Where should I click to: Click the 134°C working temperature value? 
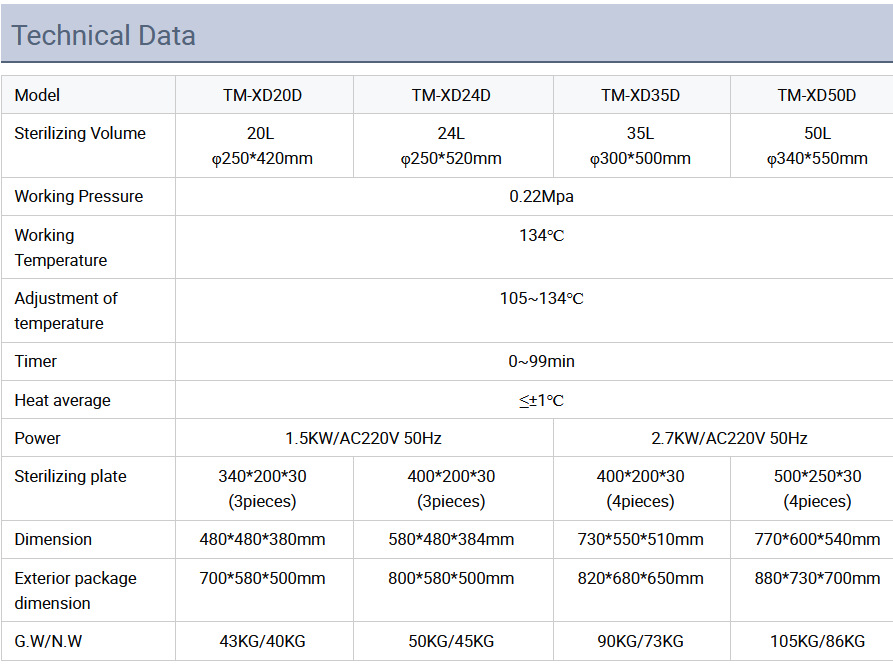[541, 235]
